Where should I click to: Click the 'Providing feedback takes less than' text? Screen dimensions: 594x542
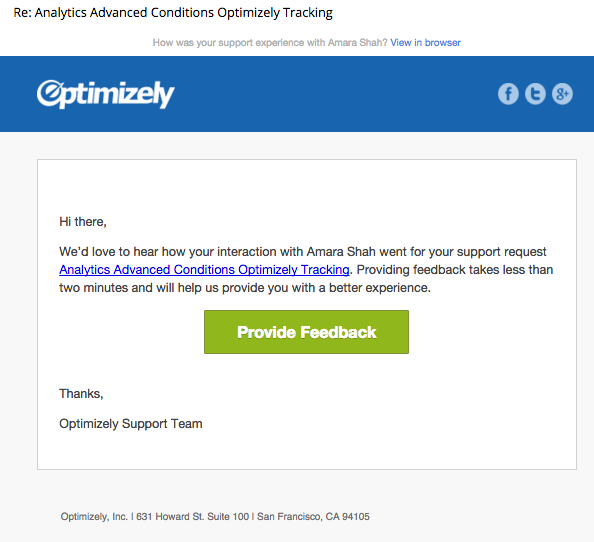[x=455, y=270]
